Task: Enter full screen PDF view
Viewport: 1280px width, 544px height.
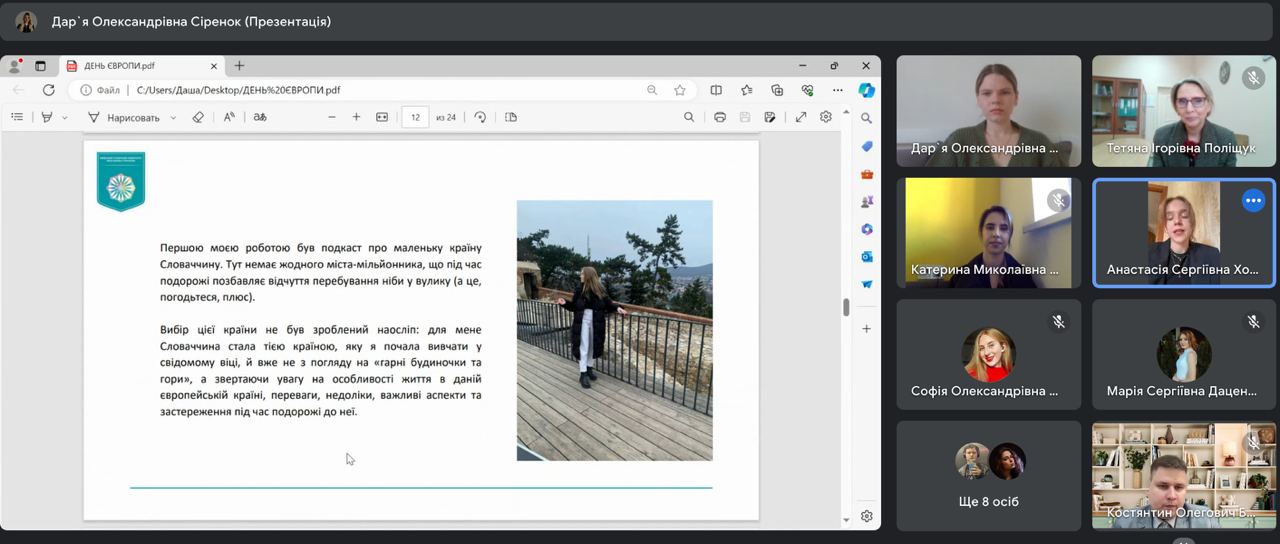Action: pyautogui.click(x=801, y=117)
